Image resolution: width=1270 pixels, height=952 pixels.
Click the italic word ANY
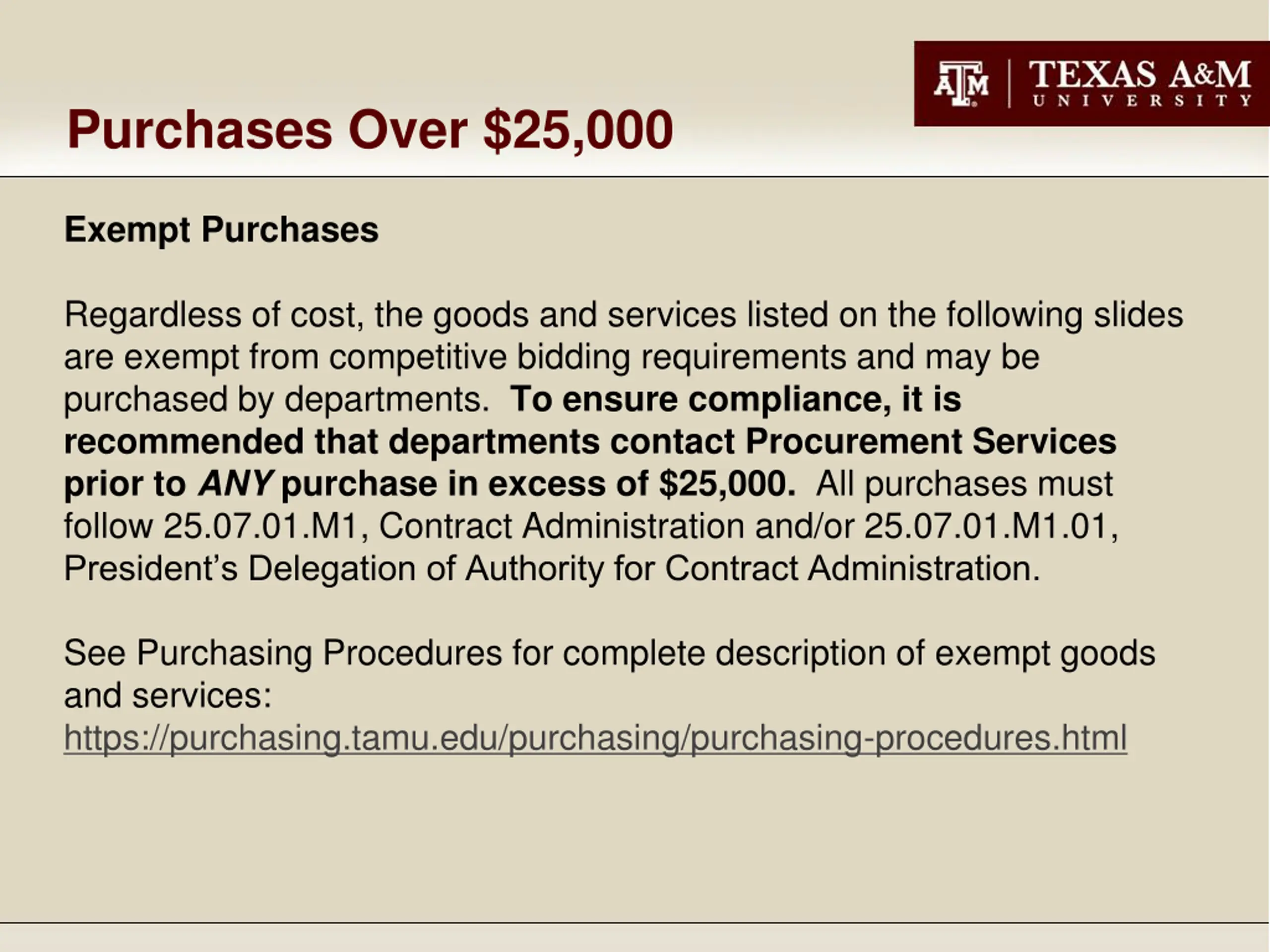(x=235, y=484)
